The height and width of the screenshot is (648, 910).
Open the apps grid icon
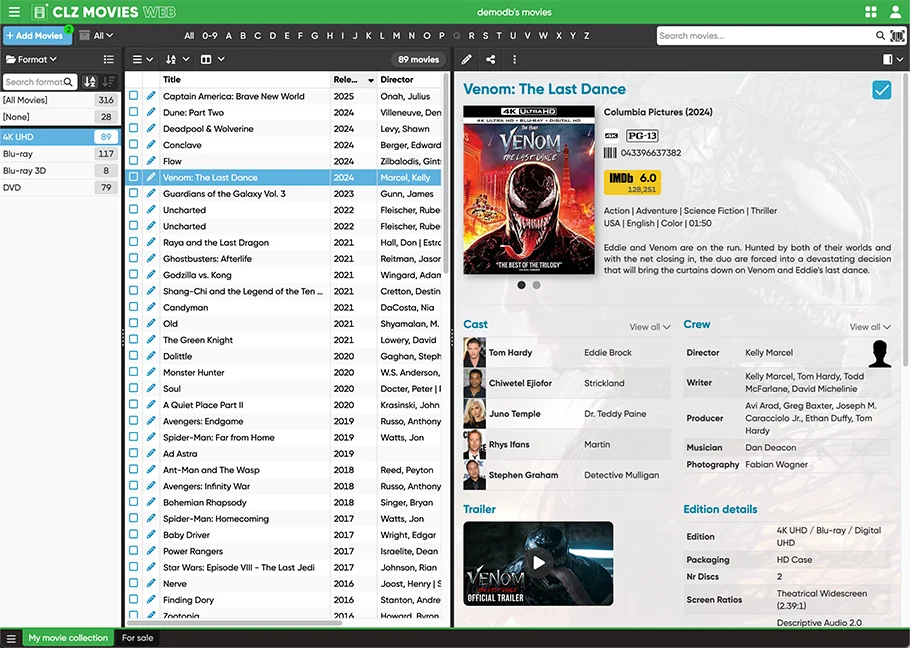point(871,12)
